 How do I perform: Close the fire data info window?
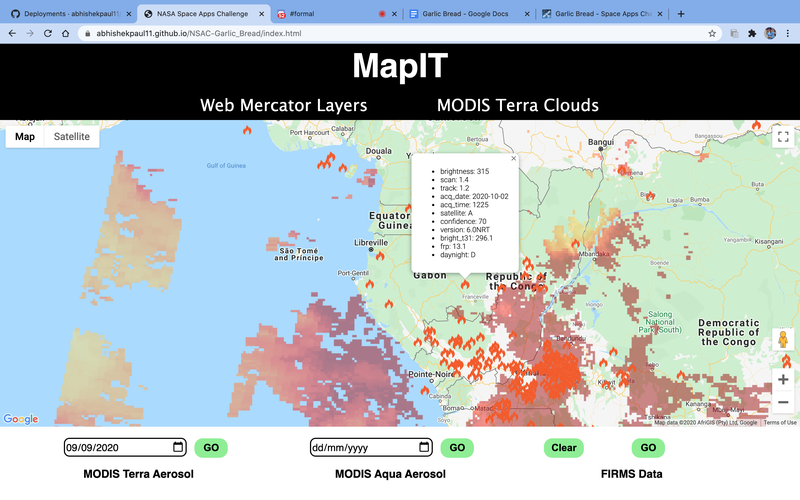pyautogui.click(x=513, y=159)
